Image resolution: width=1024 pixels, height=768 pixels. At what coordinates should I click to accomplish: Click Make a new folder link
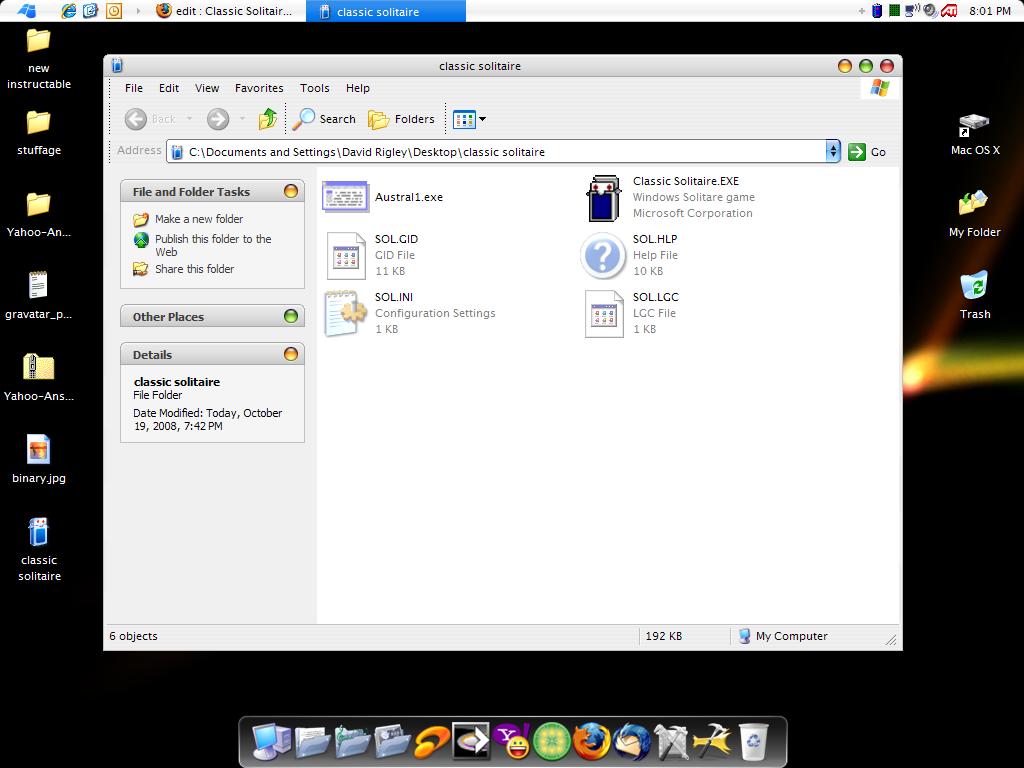(x=198, y=219)
